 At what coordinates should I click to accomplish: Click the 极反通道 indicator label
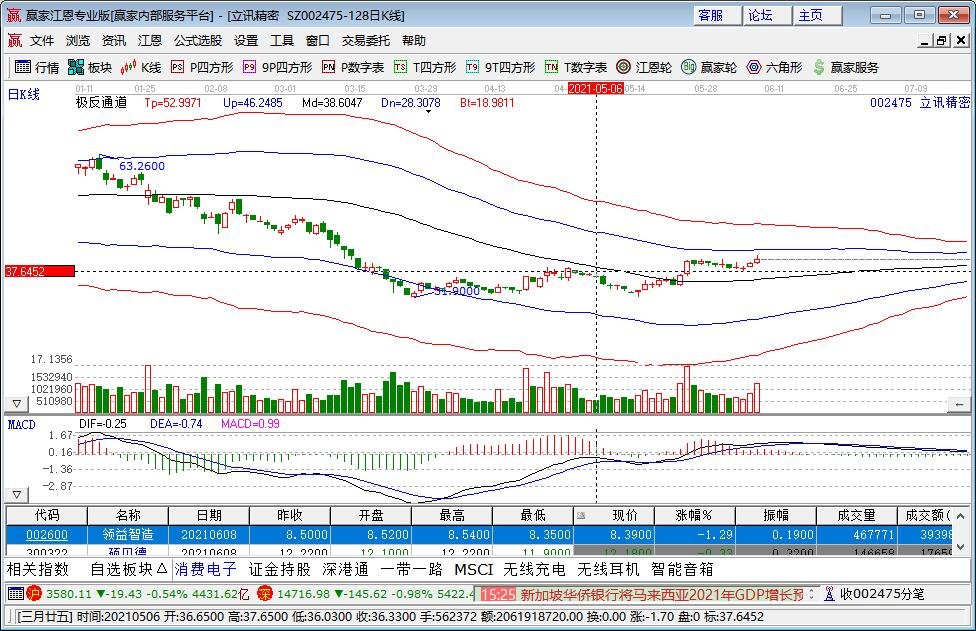(x=101, y=103)
